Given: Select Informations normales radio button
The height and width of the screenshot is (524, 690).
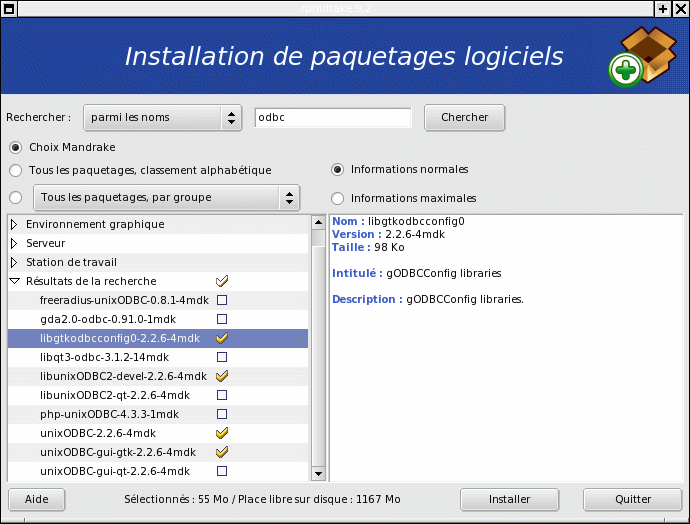Looking at the screenshot, I should (x=338, y=169).
